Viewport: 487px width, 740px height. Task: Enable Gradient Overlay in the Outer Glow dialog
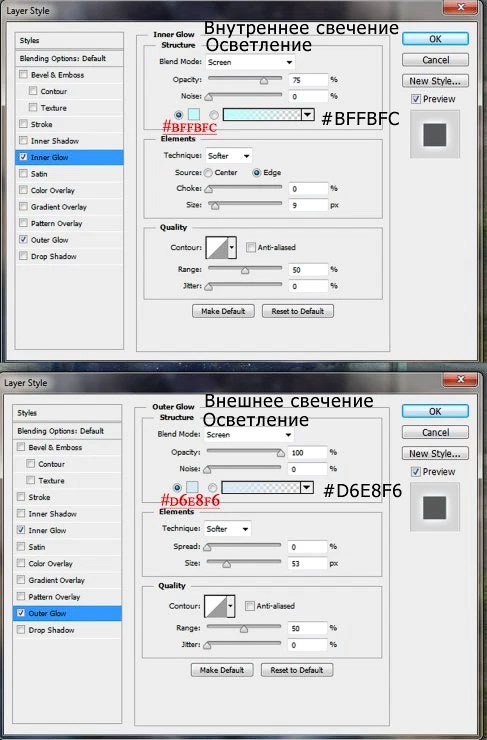pos(21,580)
